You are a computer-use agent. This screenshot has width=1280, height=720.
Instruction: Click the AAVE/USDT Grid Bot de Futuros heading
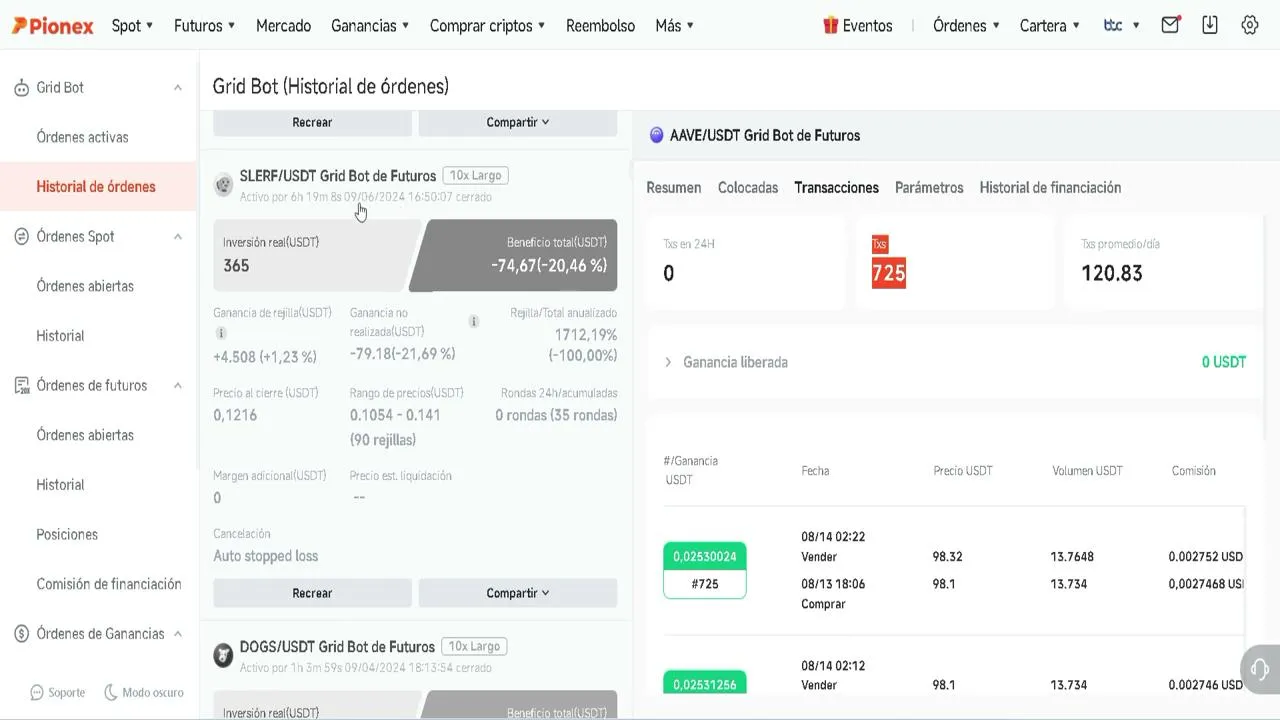click(765, 135)
